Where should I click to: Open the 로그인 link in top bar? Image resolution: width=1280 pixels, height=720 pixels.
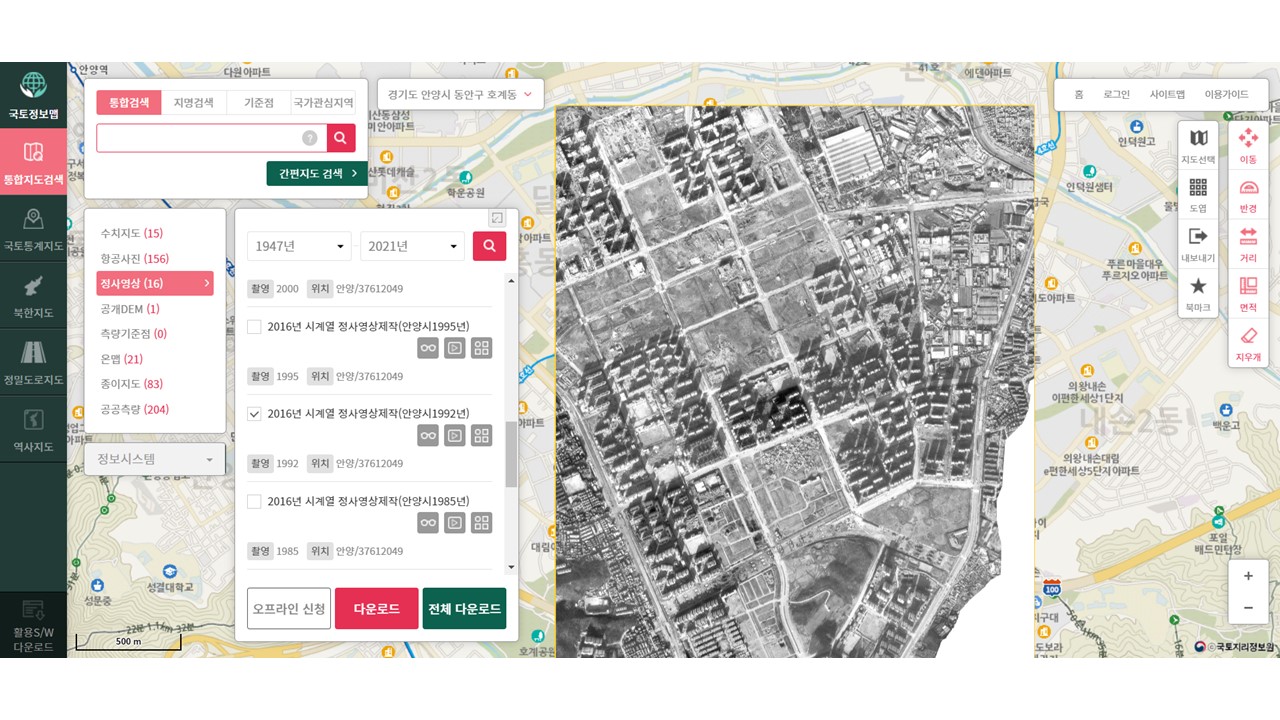point(1117,94)
